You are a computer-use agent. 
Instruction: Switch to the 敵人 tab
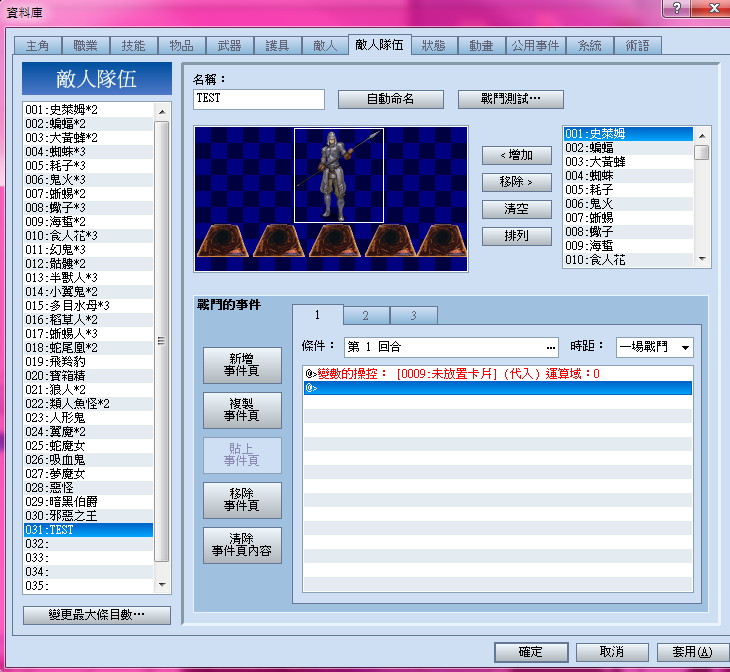coord(324,46)
